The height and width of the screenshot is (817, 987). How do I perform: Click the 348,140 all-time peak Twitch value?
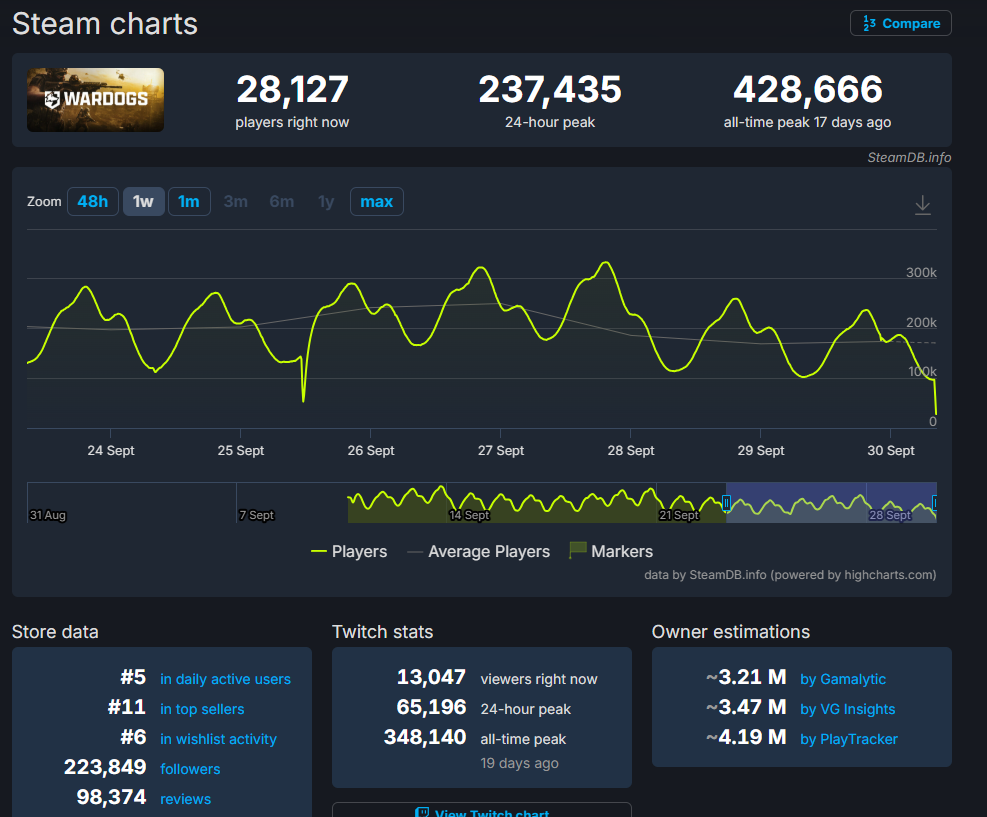tap(425, 737)
